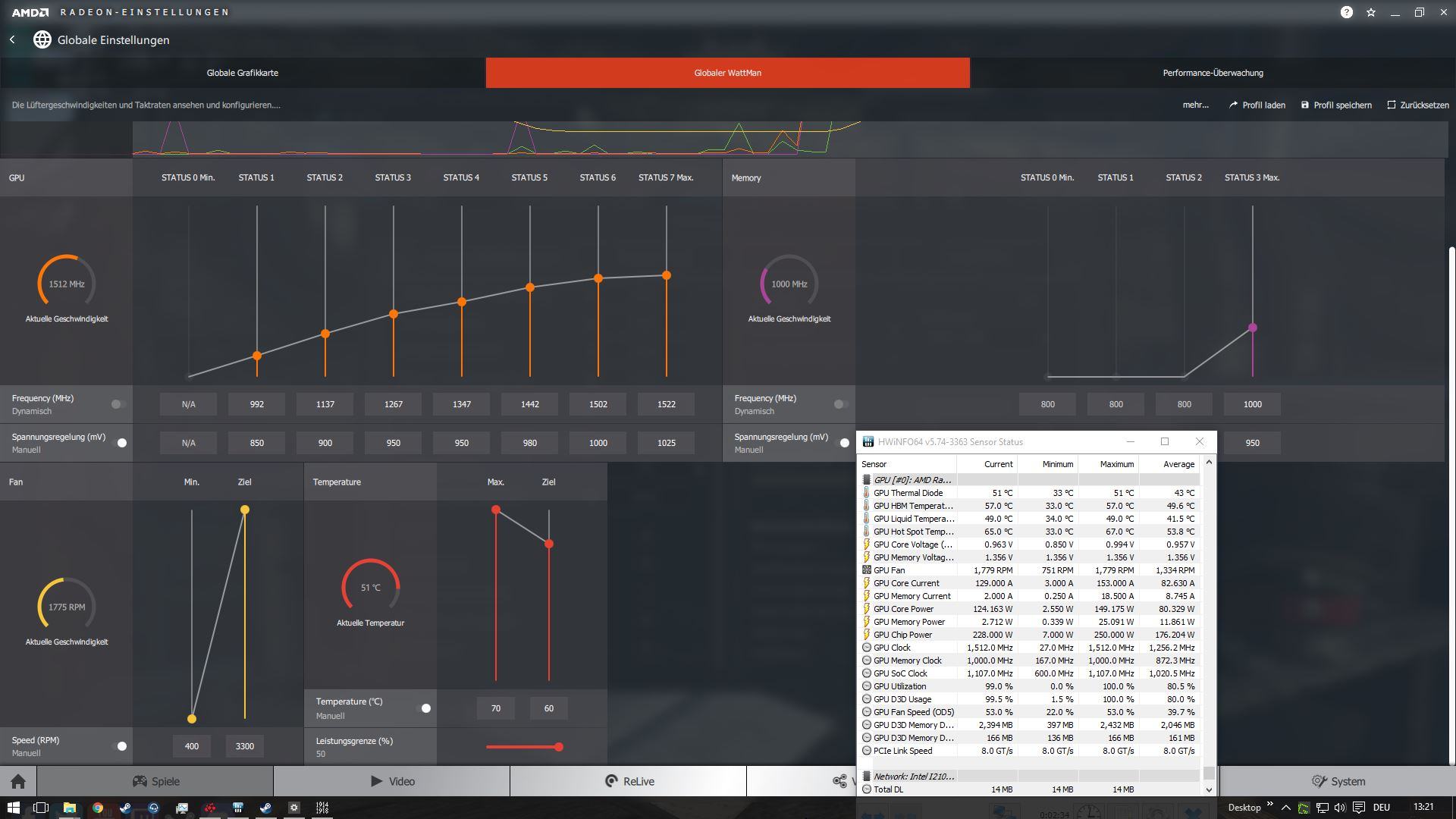This screenshot has height=819, width=1456.
Task: Click the green tray icon beside network
Action: (x=1303, y=808)
